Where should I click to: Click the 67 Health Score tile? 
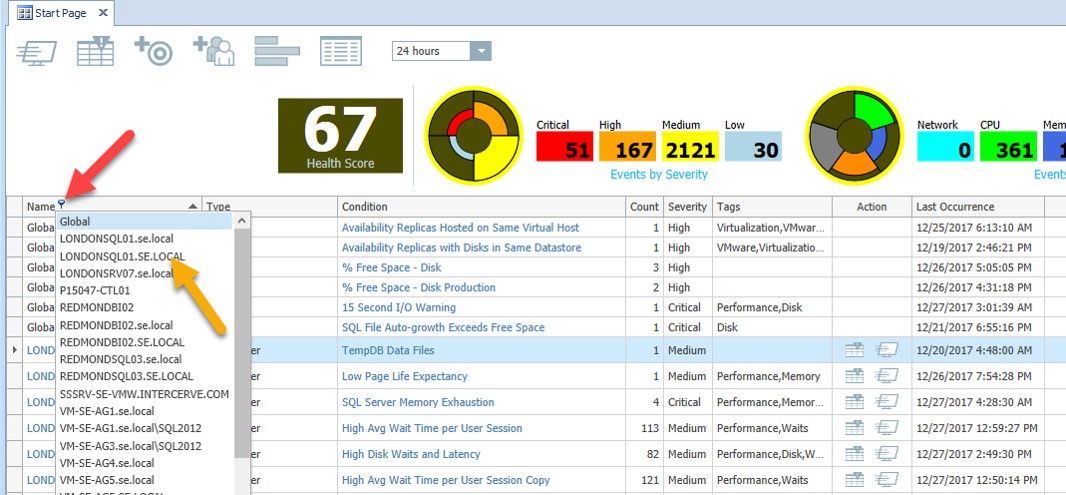coord(340,135)
